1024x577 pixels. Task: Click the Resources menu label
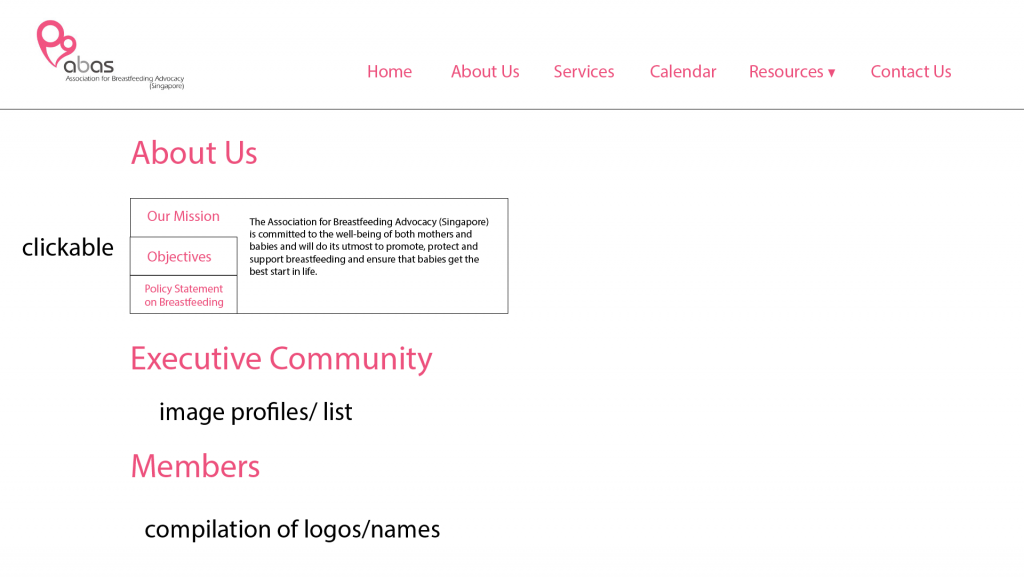(x=786, y=72)
